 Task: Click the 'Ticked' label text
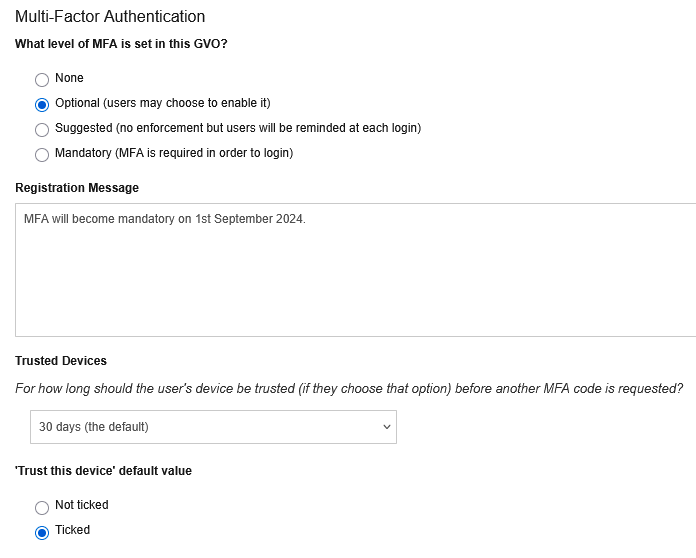point(72,530)
